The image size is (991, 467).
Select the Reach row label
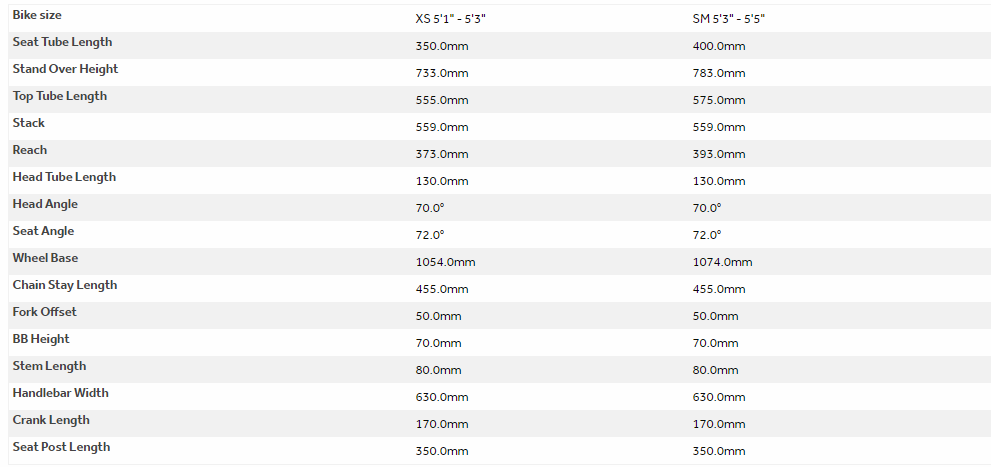coord(30,150)
